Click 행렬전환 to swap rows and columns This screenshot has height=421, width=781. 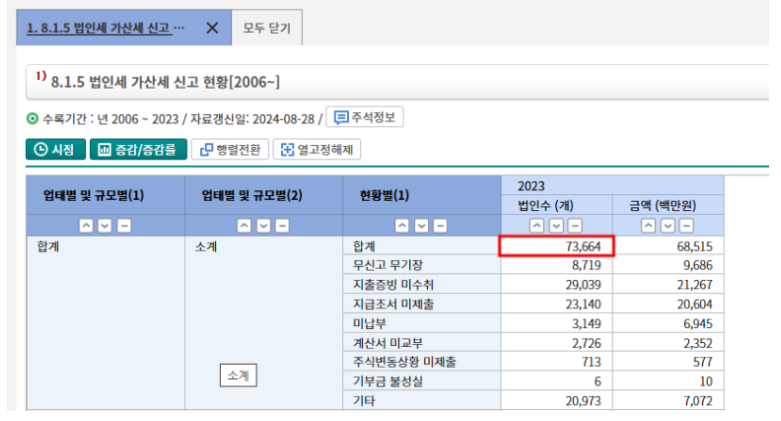click(229, 149)
